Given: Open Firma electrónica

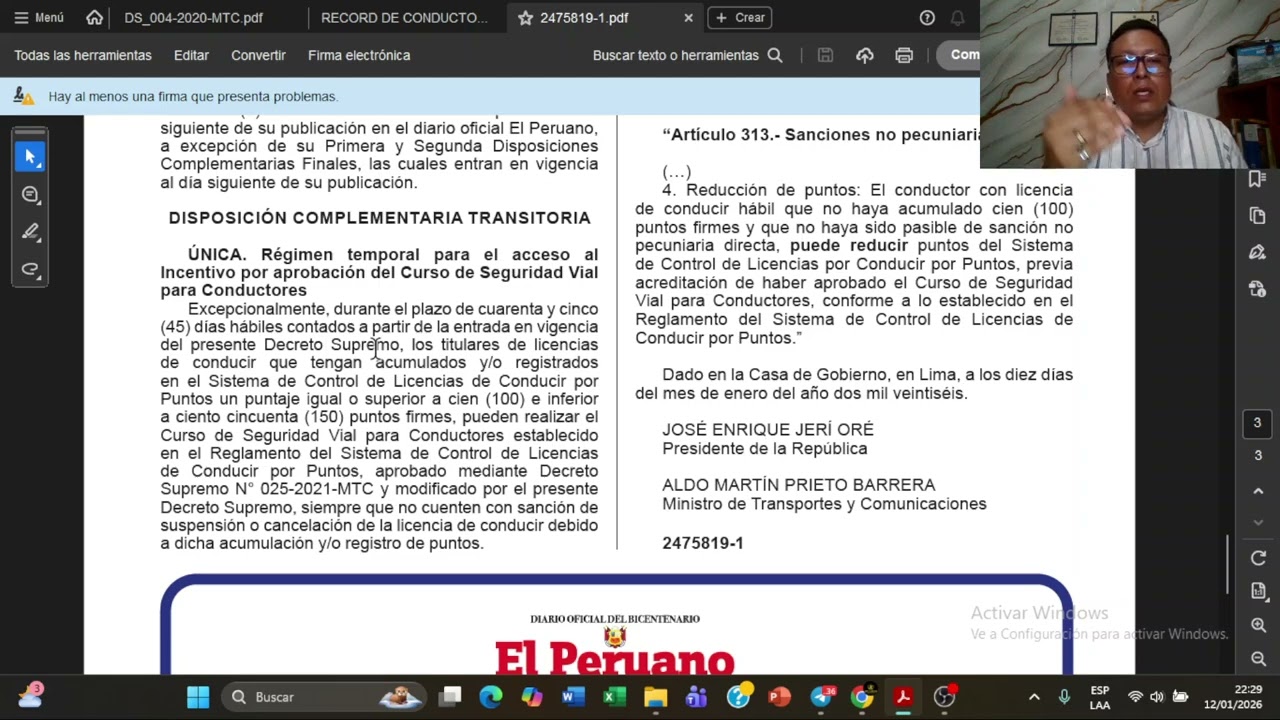Looking at the screenshot, I should [359, 55].
